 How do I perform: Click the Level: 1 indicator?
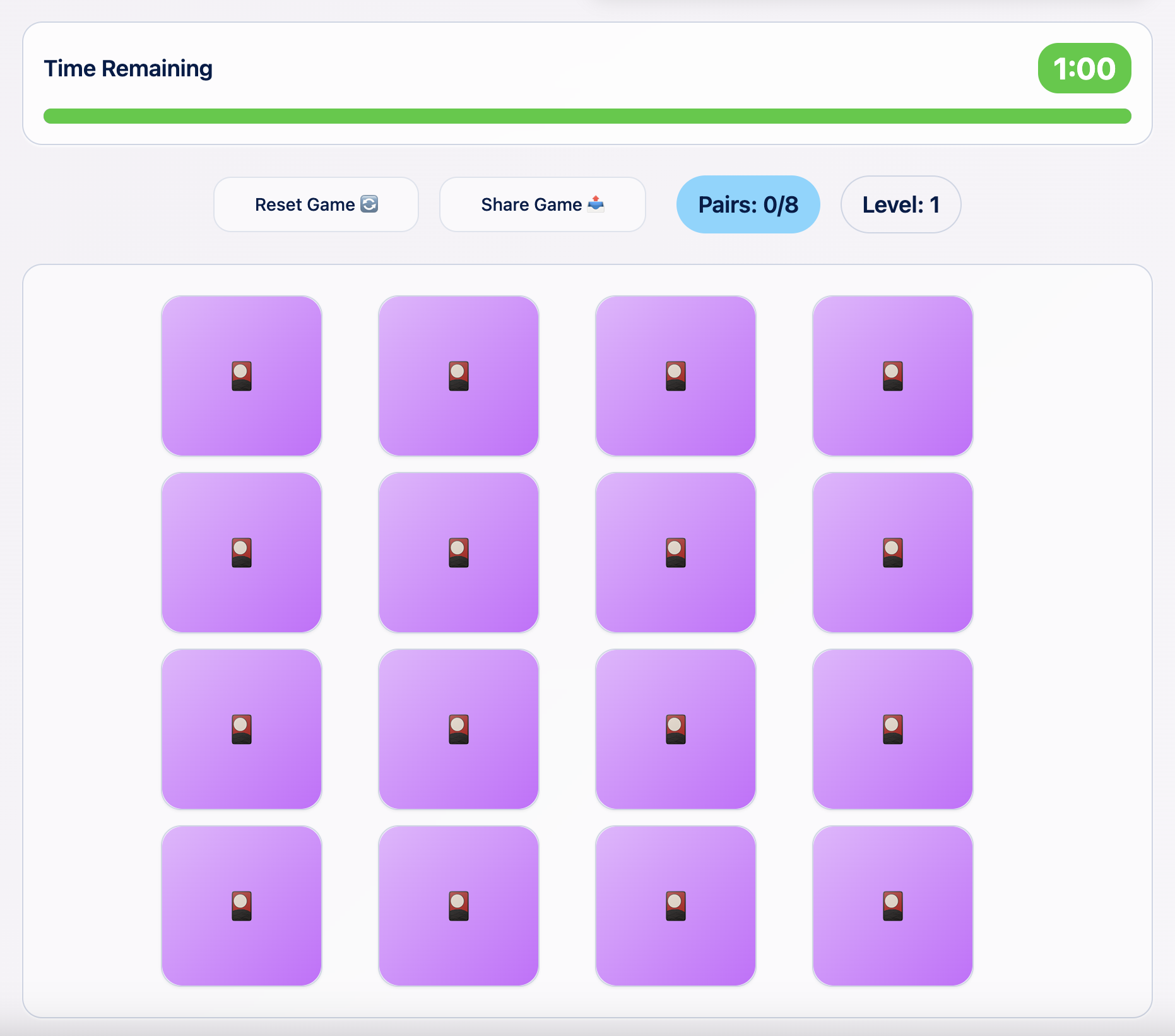click(901, 204)
